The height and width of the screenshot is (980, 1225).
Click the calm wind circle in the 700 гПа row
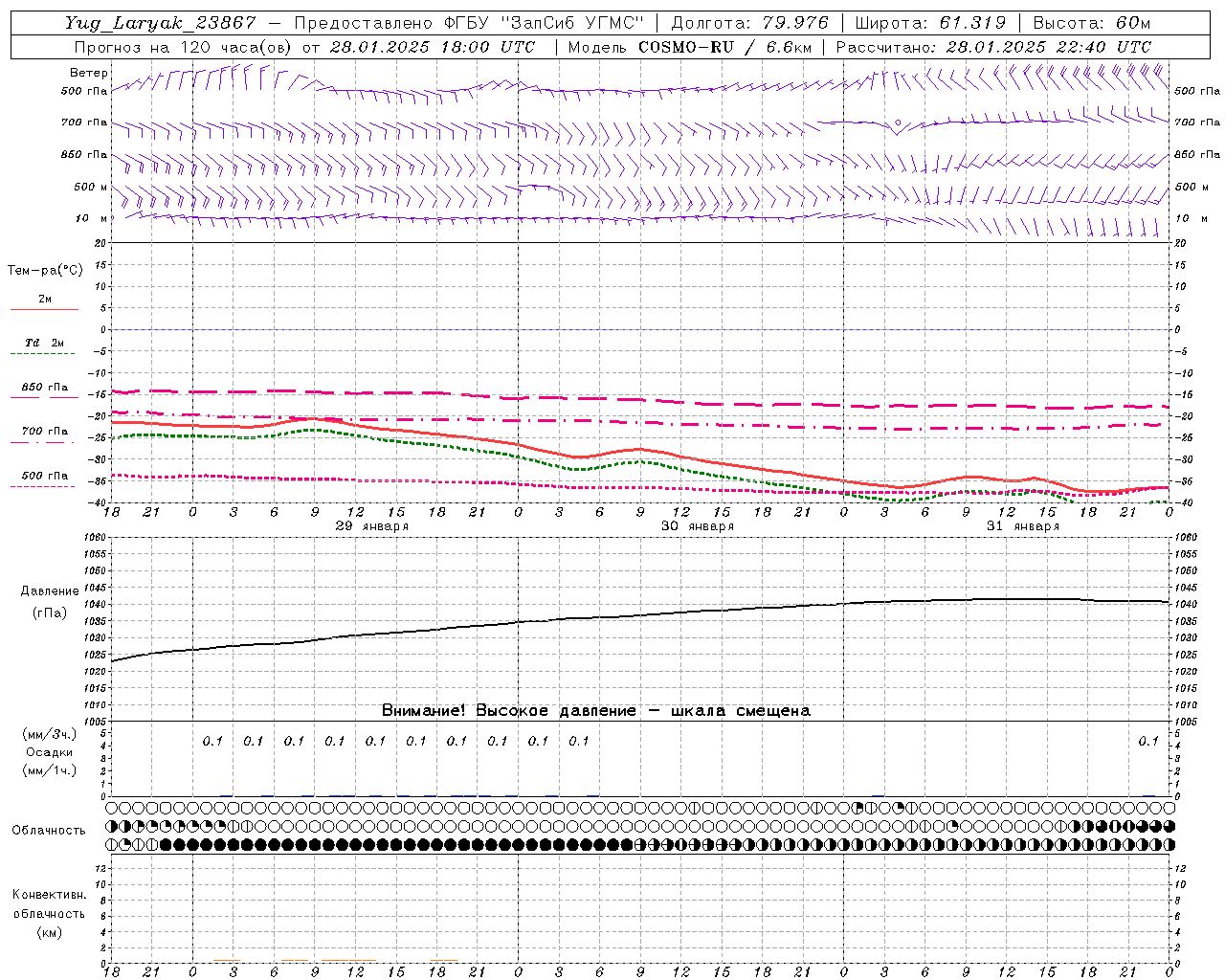click(x=898, y=122)
